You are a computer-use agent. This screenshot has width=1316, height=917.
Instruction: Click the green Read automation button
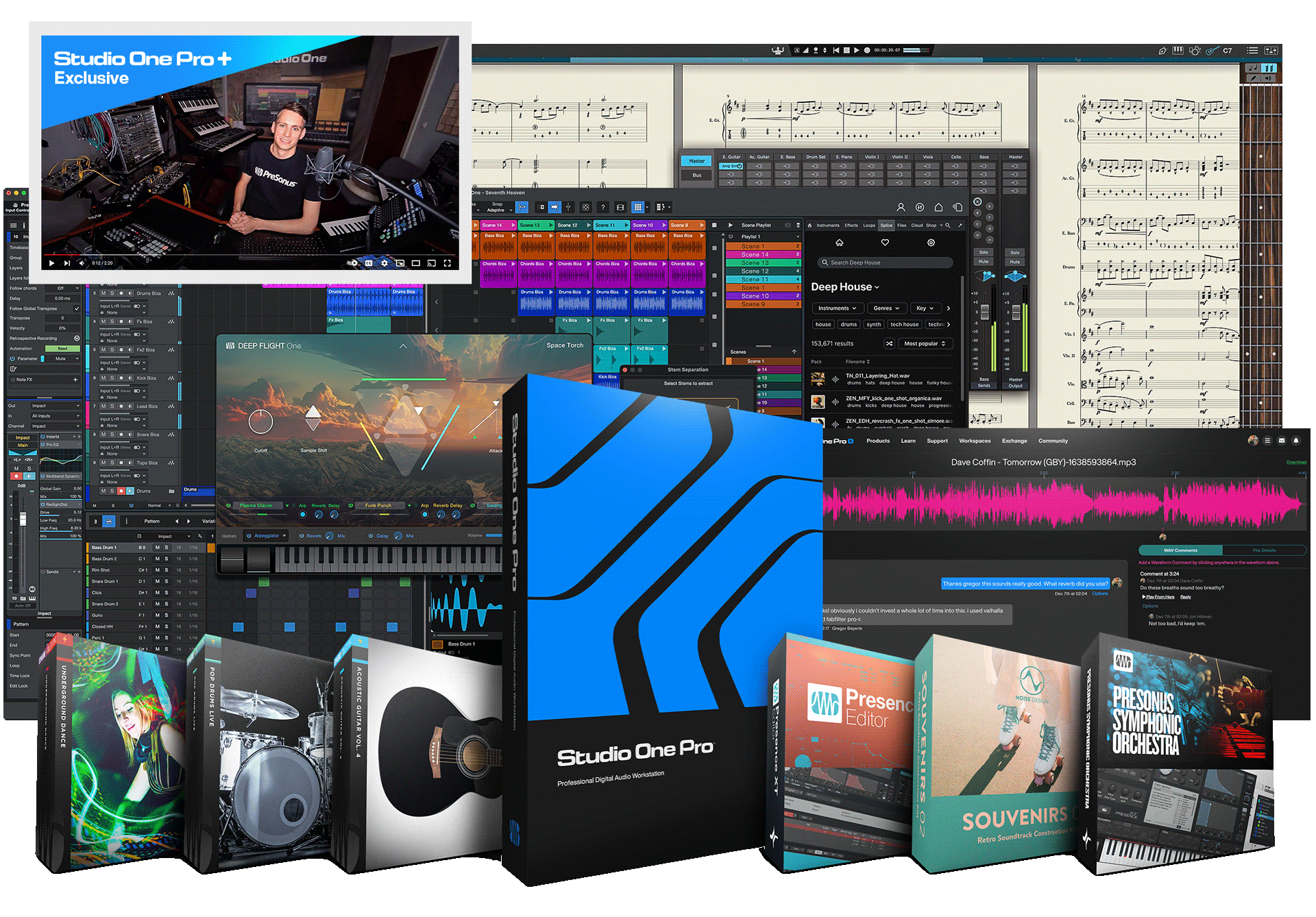click(62, 348)
